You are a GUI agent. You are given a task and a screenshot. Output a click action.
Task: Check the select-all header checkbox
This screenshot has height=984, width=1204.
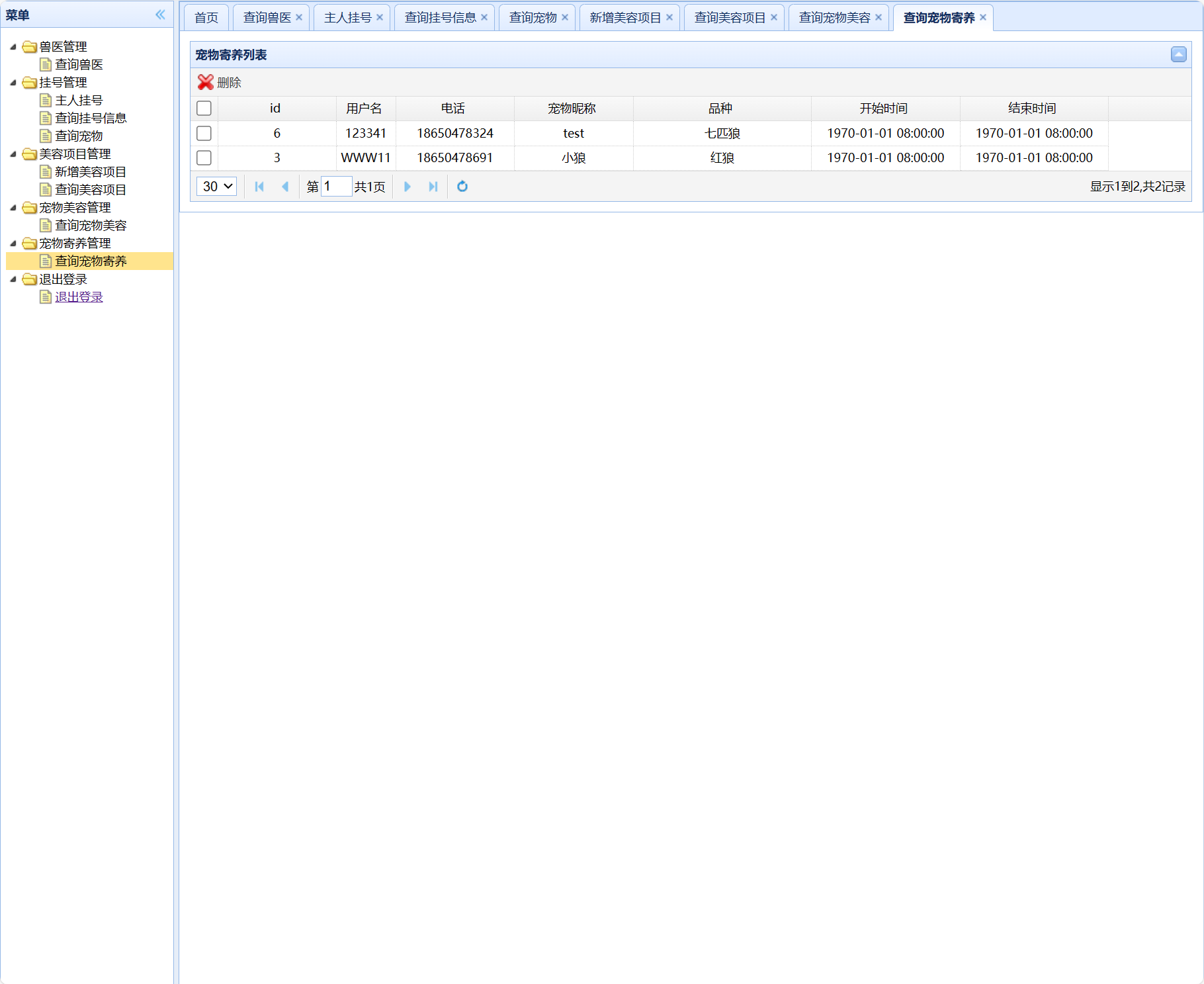coord(204,108)
